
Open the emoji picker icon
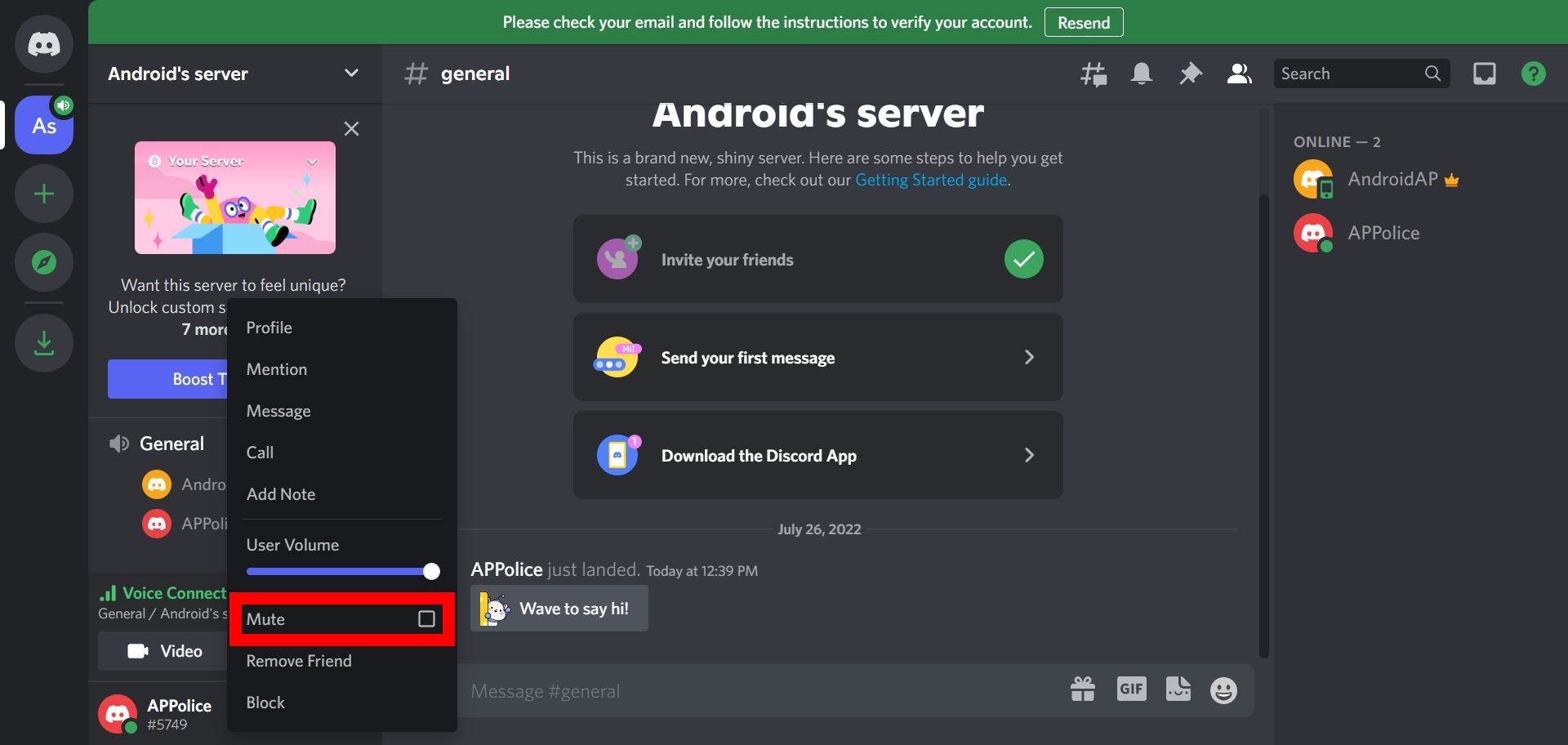(1223, 689)
